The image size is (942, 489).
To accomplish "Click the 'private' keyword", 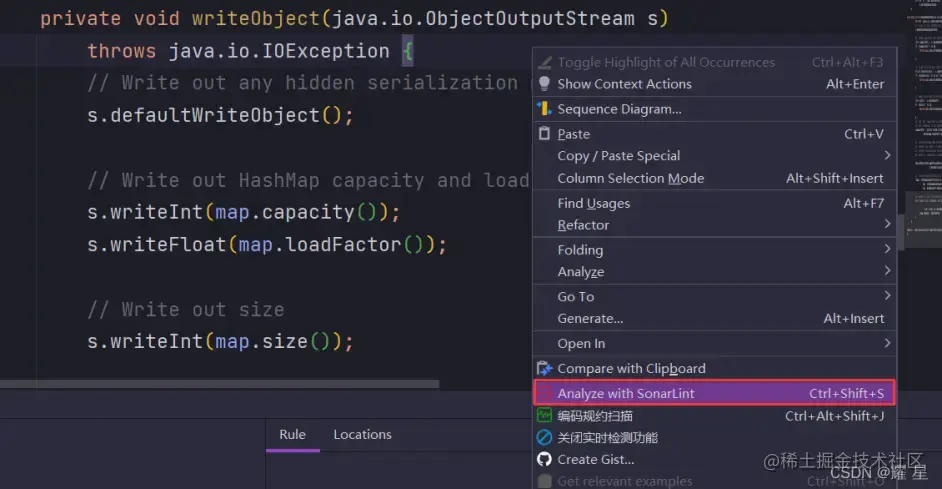I will point(81,19).
